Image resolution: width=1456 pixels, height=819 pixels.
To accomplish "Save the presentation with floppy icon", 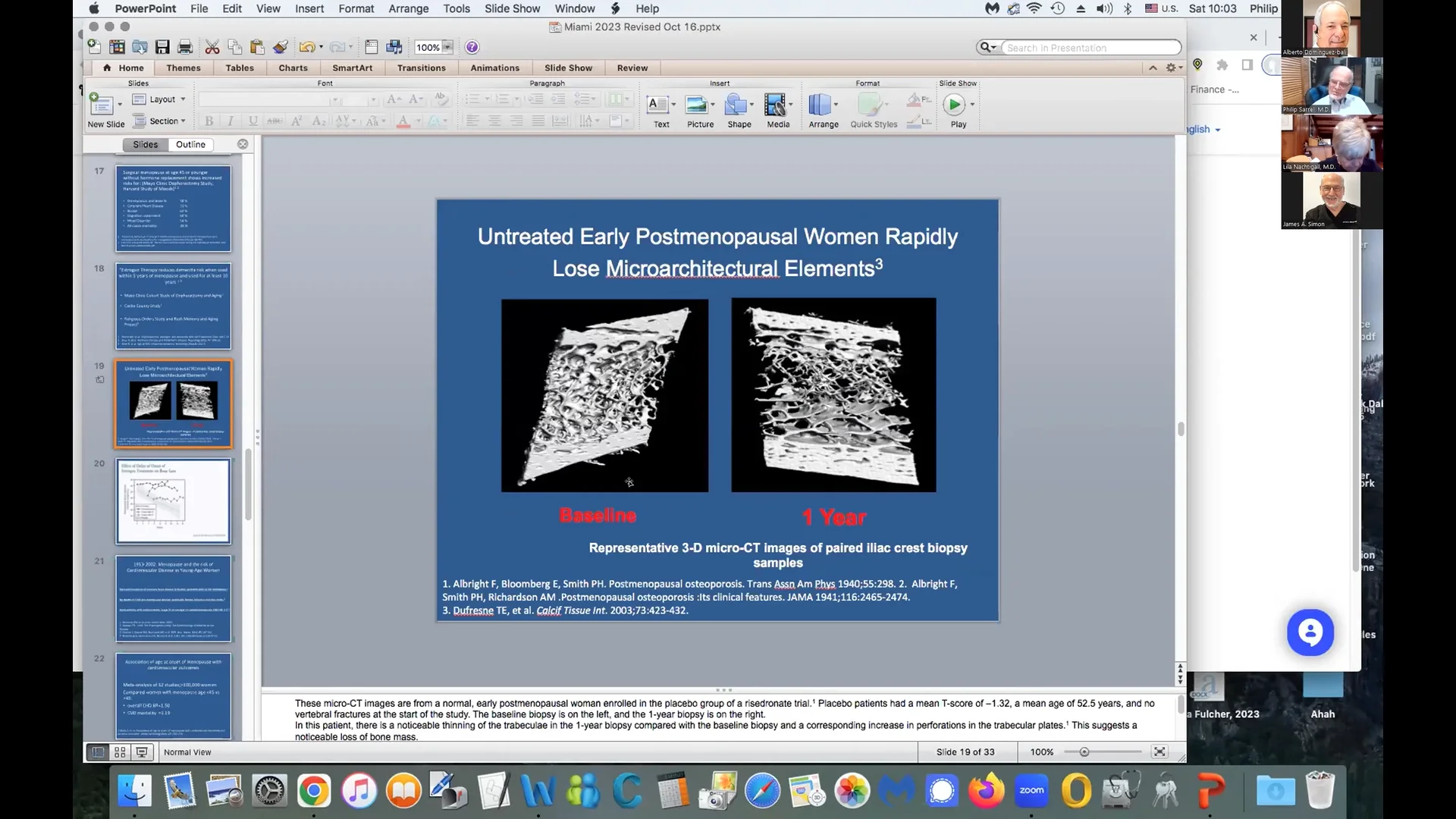I will (x=162, y=47).
